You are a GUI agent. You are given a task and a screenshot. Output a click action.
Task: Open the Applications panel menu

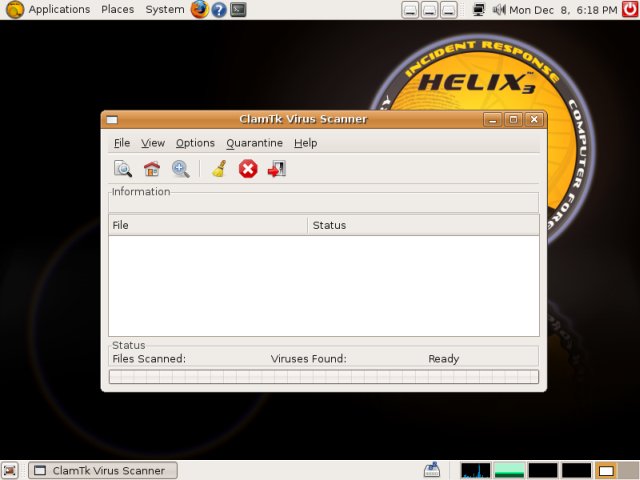tap(59, 9)
